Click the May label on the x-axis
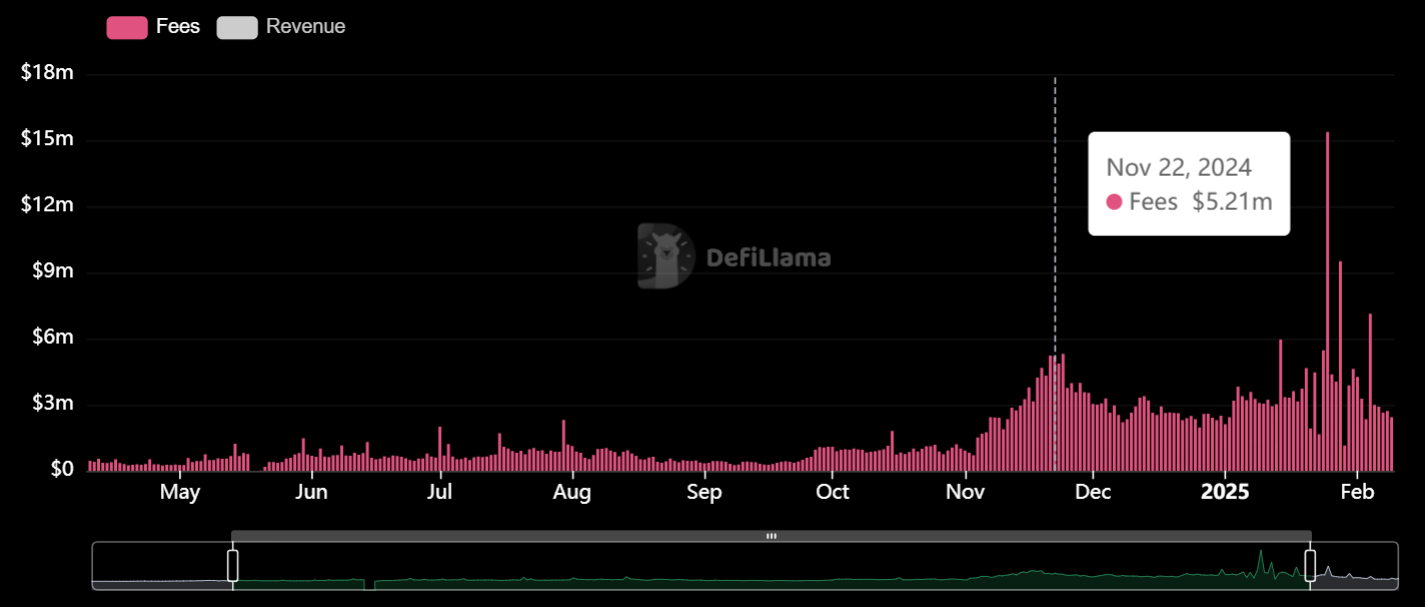 tap(180, 492)
